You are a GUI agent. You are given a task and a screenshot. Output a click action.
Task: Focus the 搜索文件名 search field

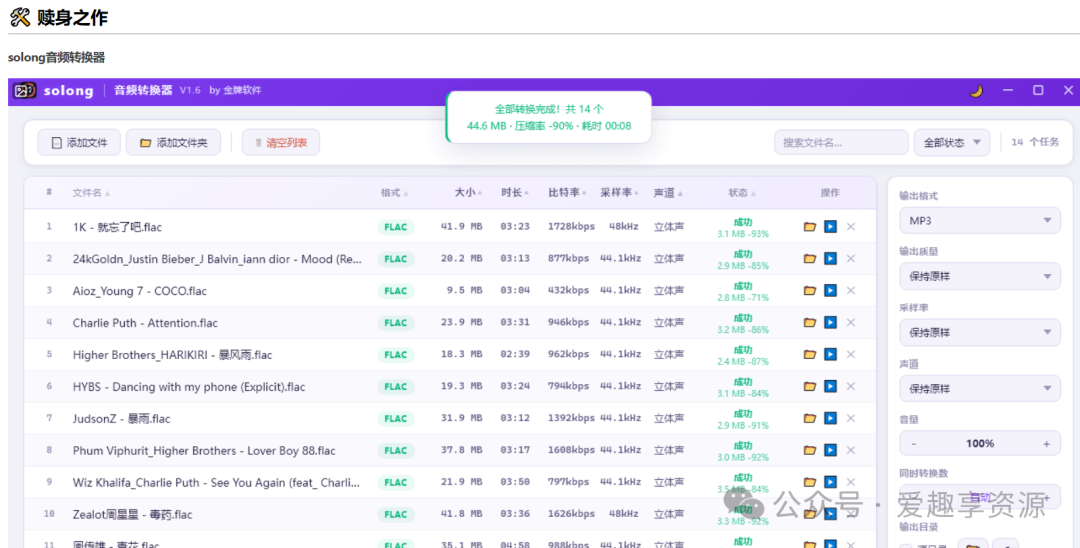click(841, 143)
